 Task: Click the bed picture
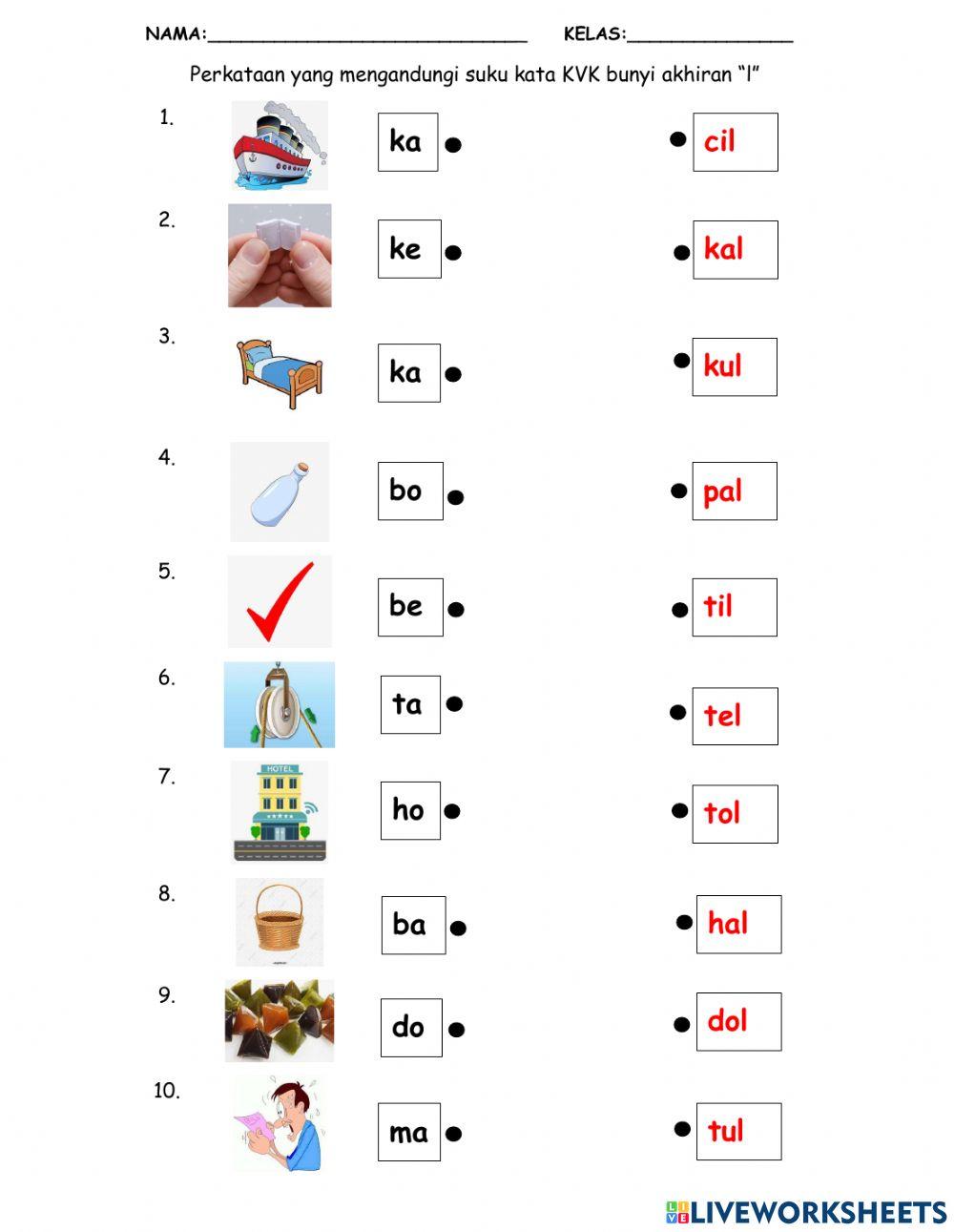pos(280,372)
